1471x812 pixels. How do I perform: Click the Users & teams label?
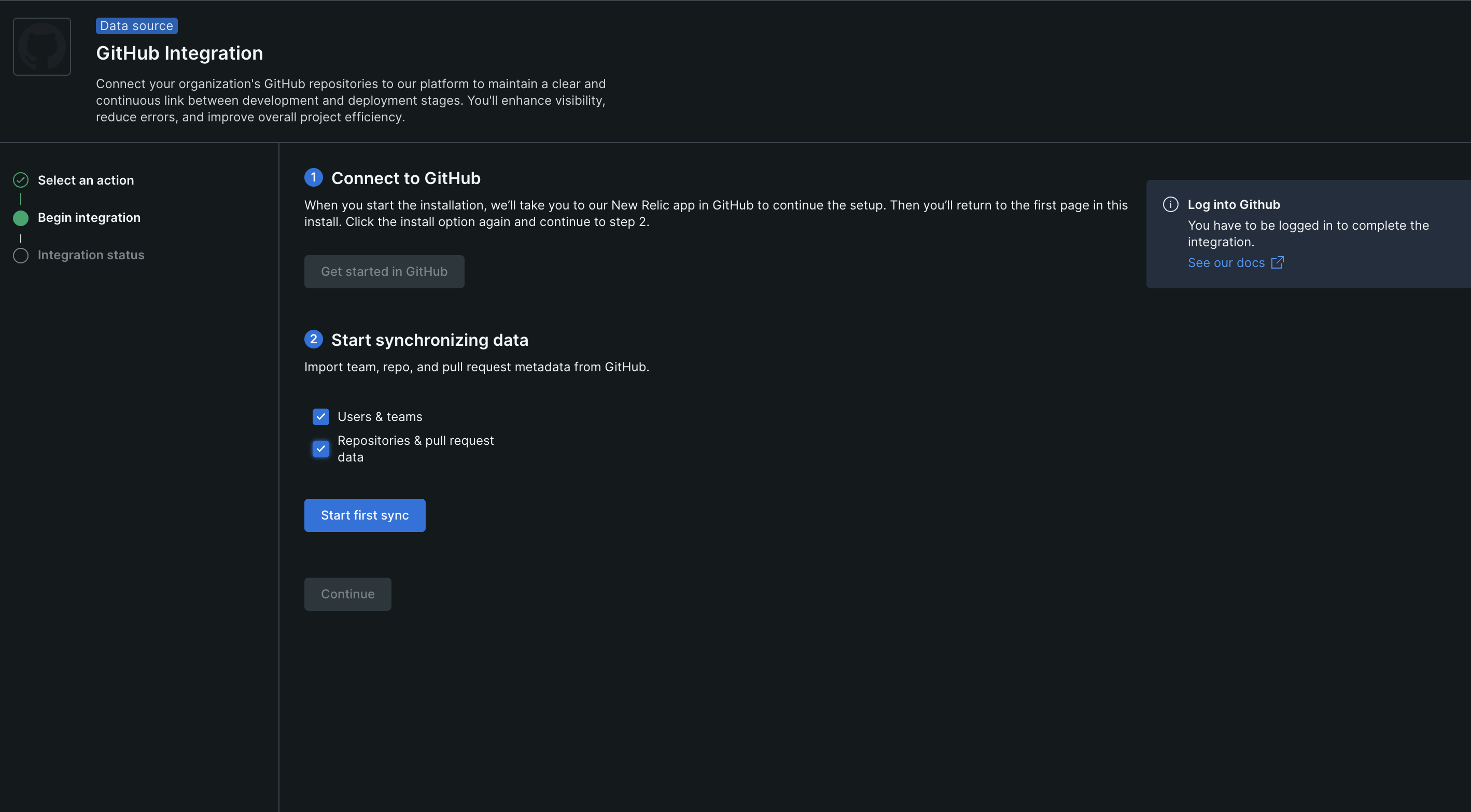380,417
